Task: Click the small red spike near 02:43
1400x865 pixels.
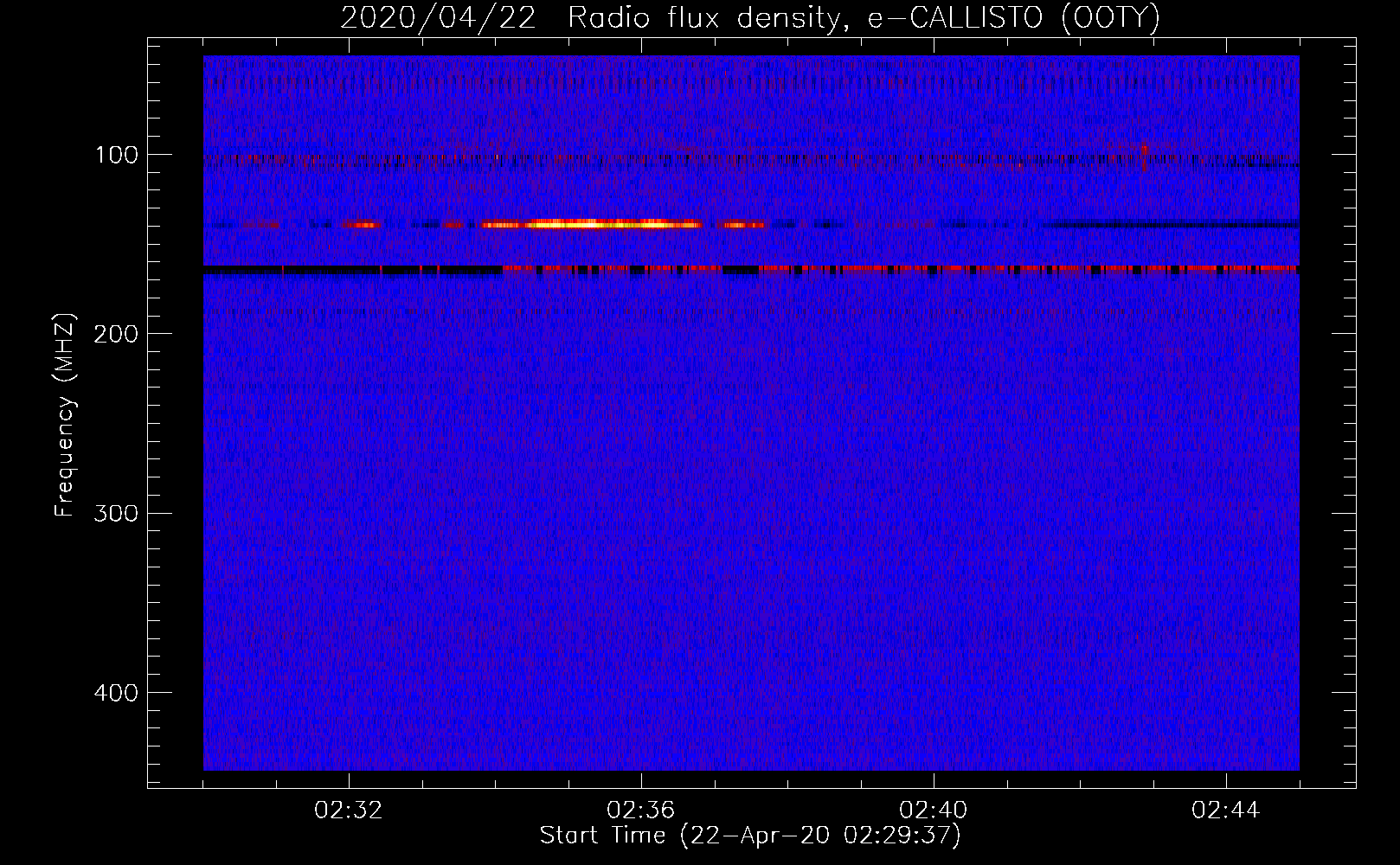Action: 1145,157
